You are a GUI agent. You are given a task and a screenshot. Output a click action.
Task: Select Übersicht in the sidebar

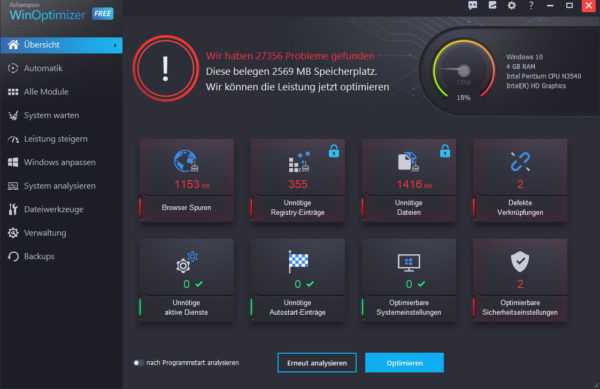(61, 45)
